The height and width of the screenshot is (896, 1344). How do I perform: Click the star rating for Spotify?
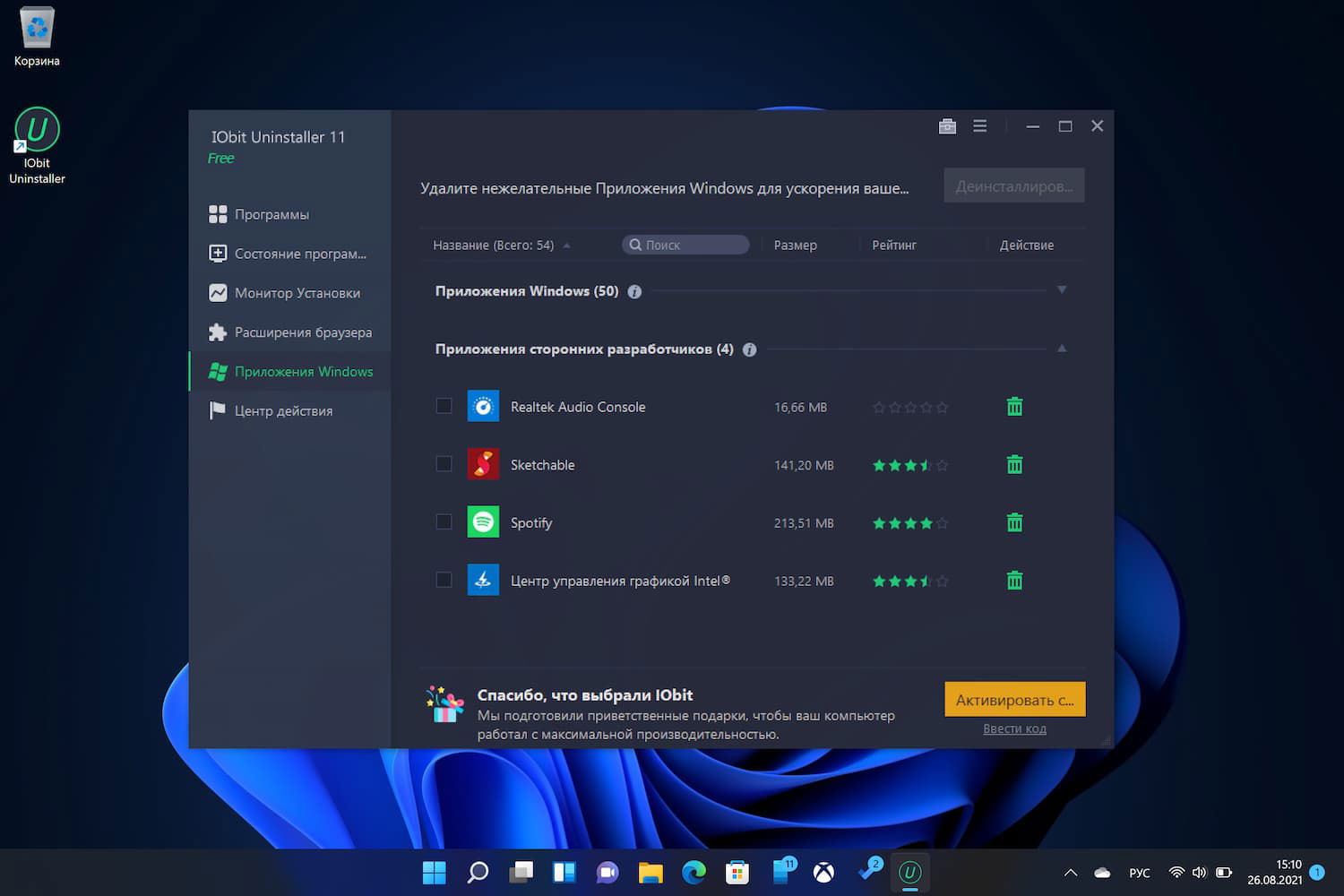tap(910, 523)
